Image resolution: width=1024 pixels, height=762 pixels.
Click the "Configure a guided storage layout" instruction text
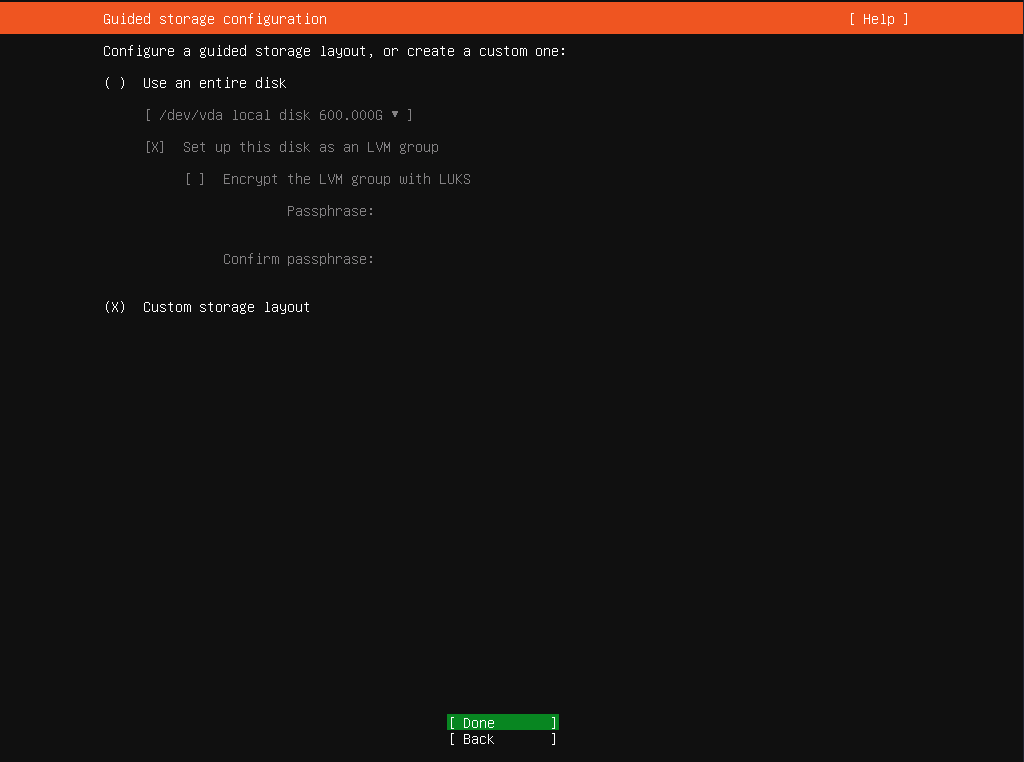[x=334, y=51]
